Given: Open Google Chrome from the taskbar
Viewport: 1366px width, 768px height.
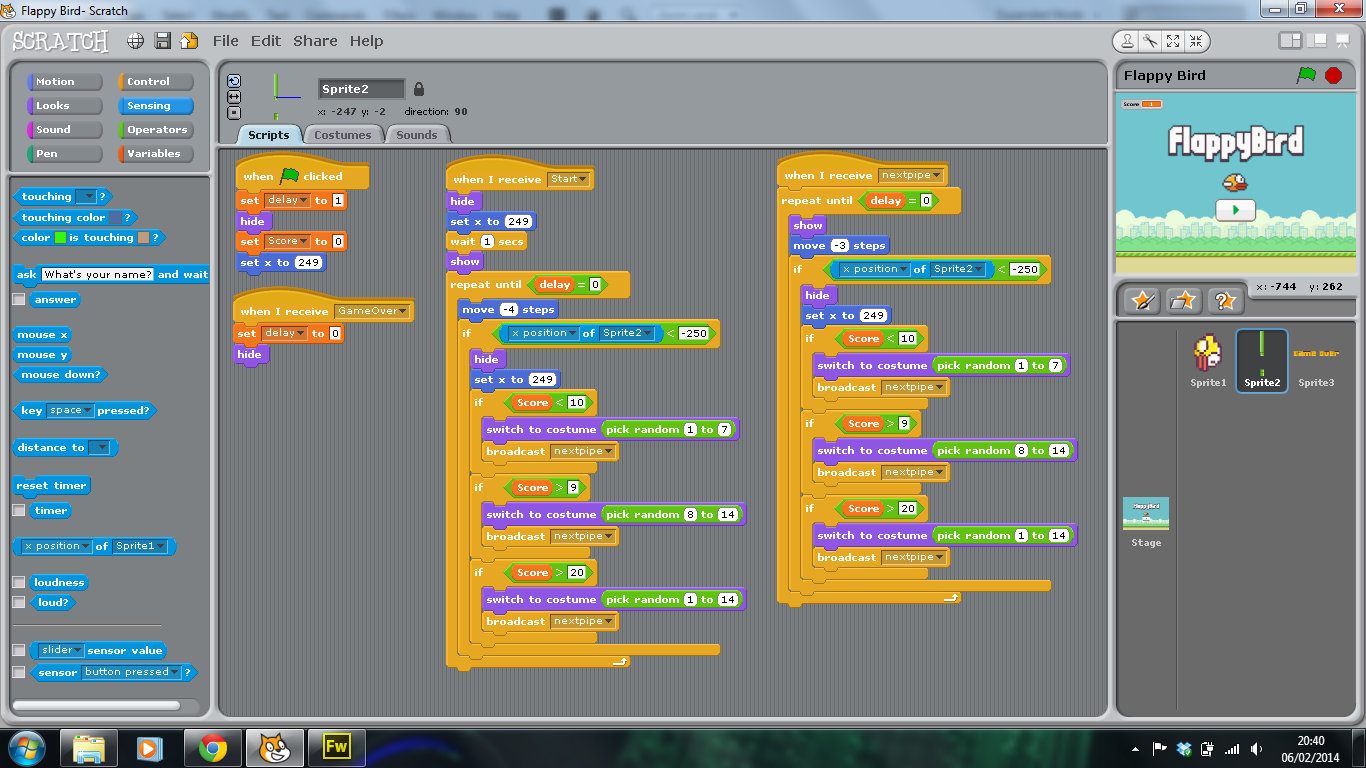Looking at the screenshot, I should 212,748.
